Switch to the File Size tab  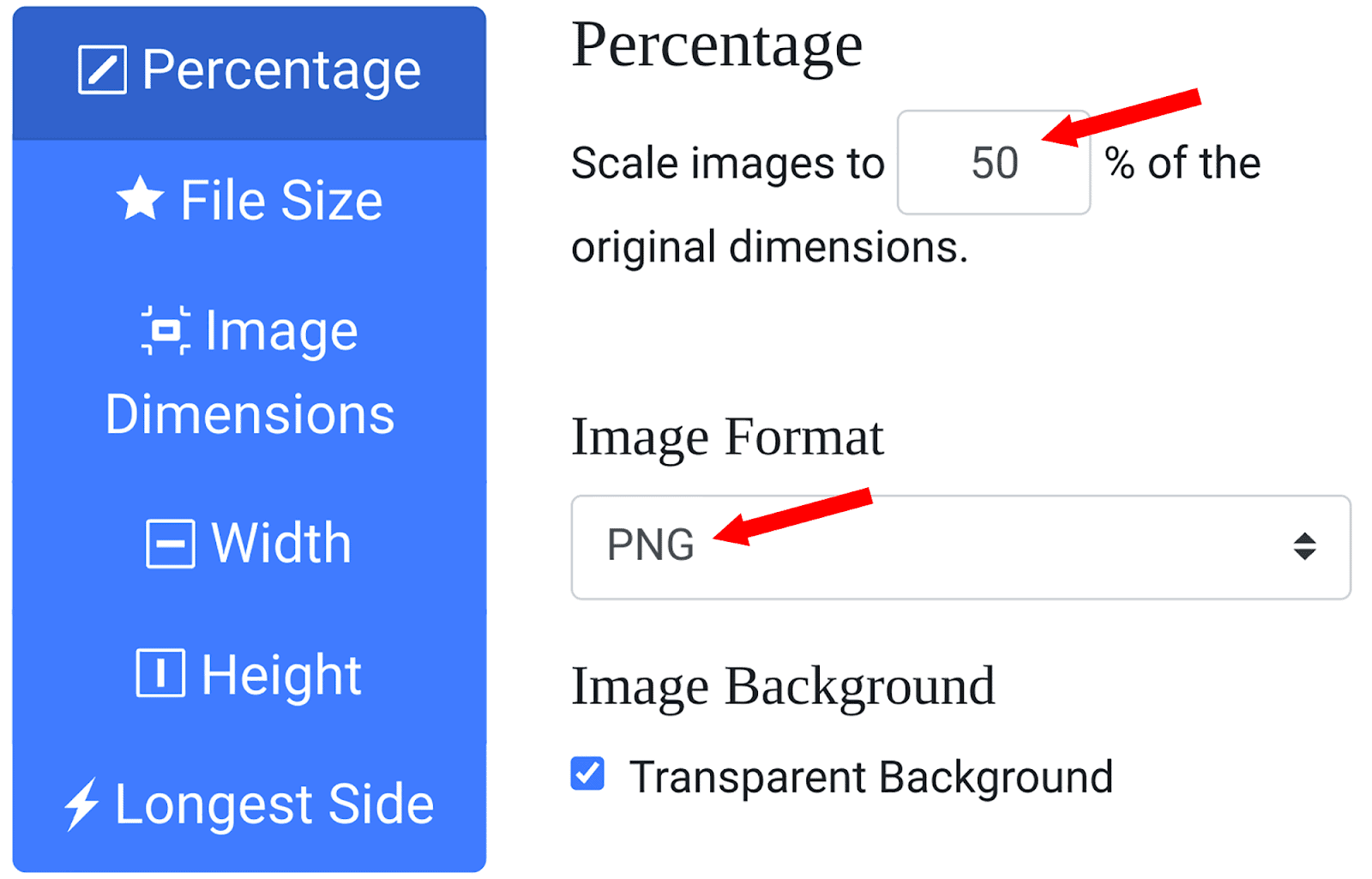[248, 199]
